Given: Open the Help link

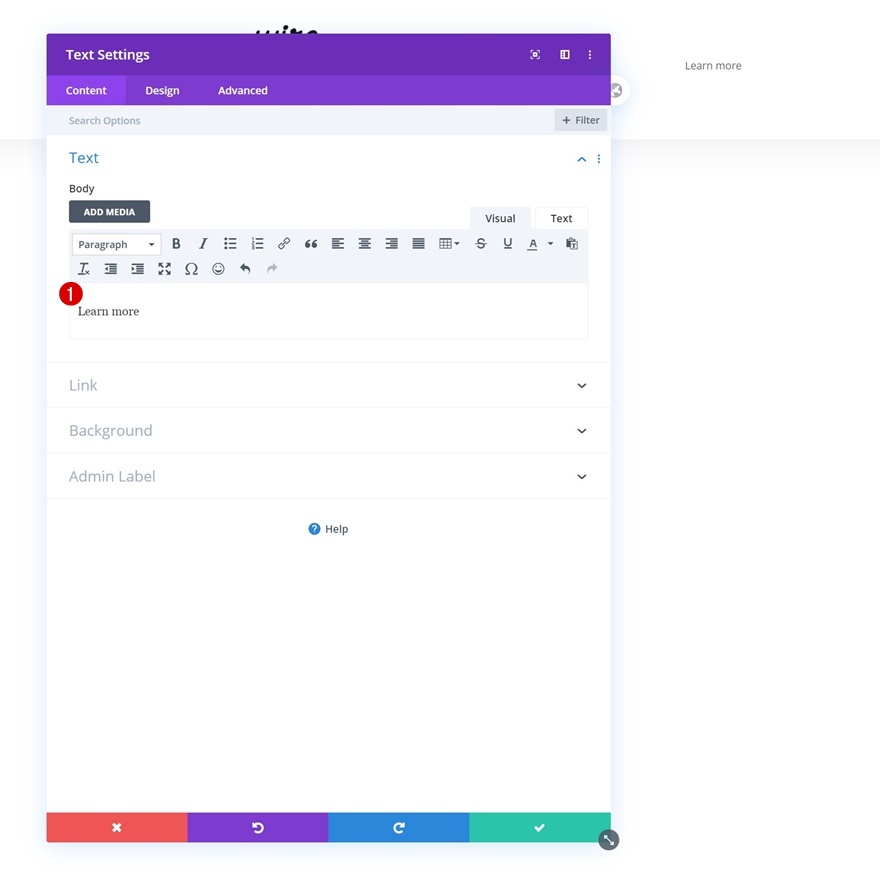Looking at the screenshot, I should click(328, 529).
